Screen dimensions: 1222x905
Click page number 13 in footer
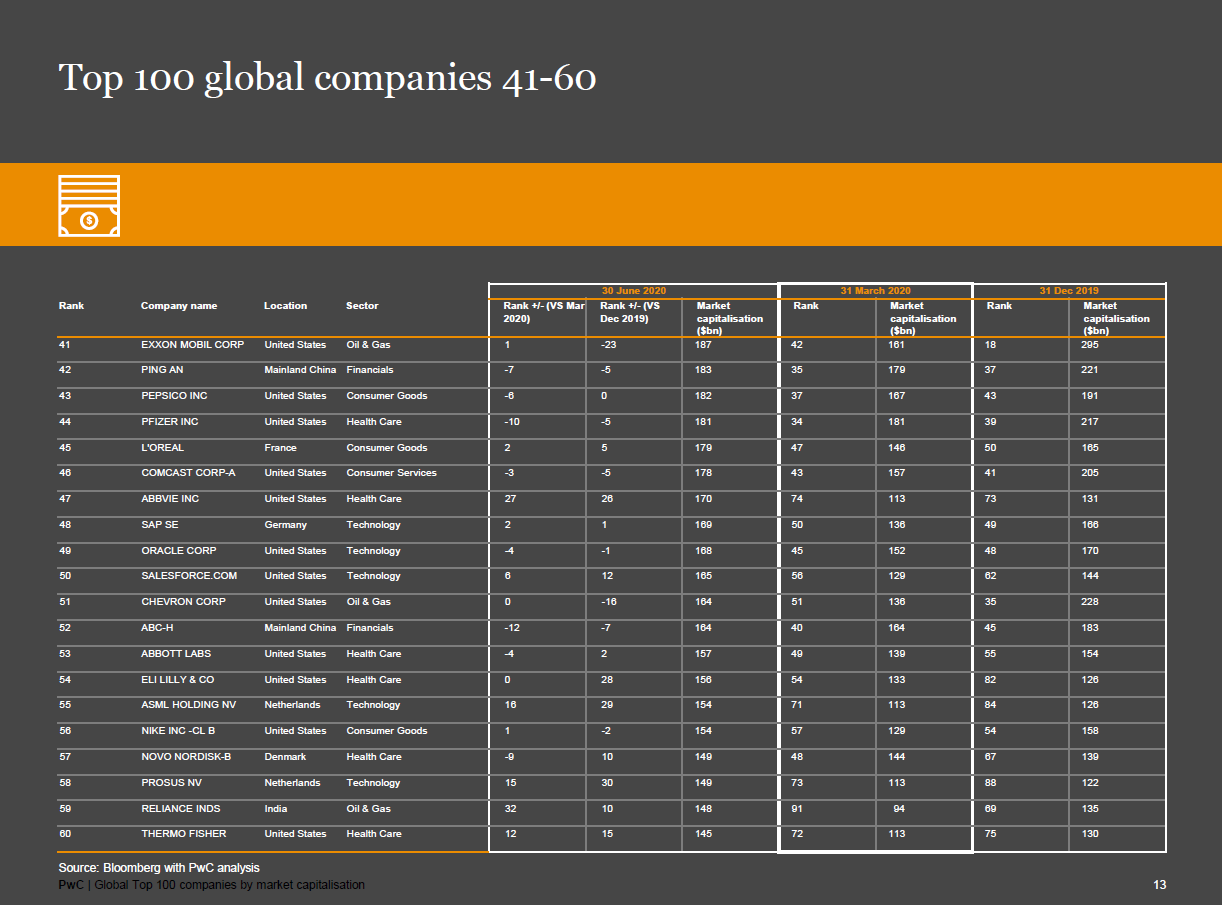[1160, 885]
